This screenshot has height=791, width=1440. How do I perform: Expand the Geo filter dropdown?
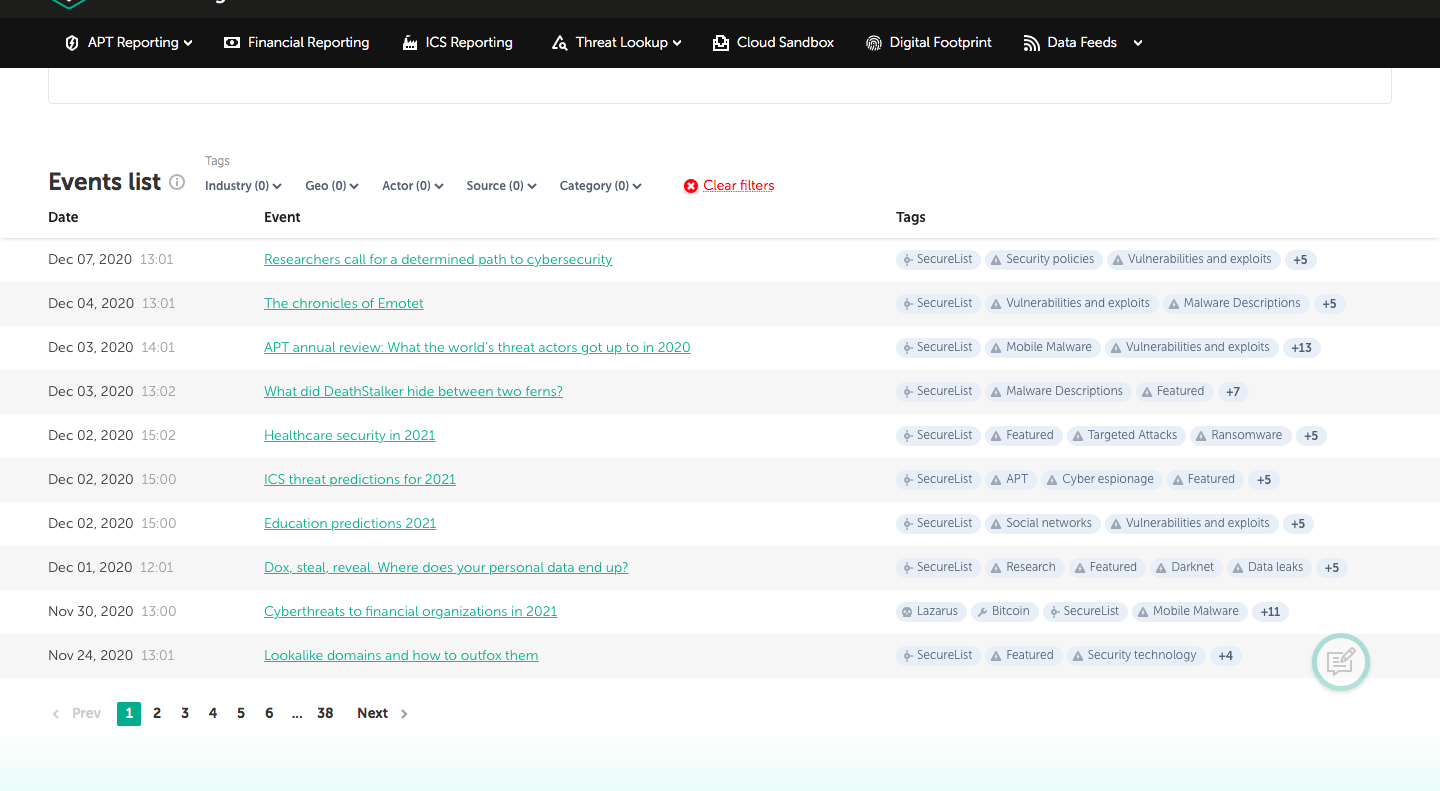(x=332, y=186)
